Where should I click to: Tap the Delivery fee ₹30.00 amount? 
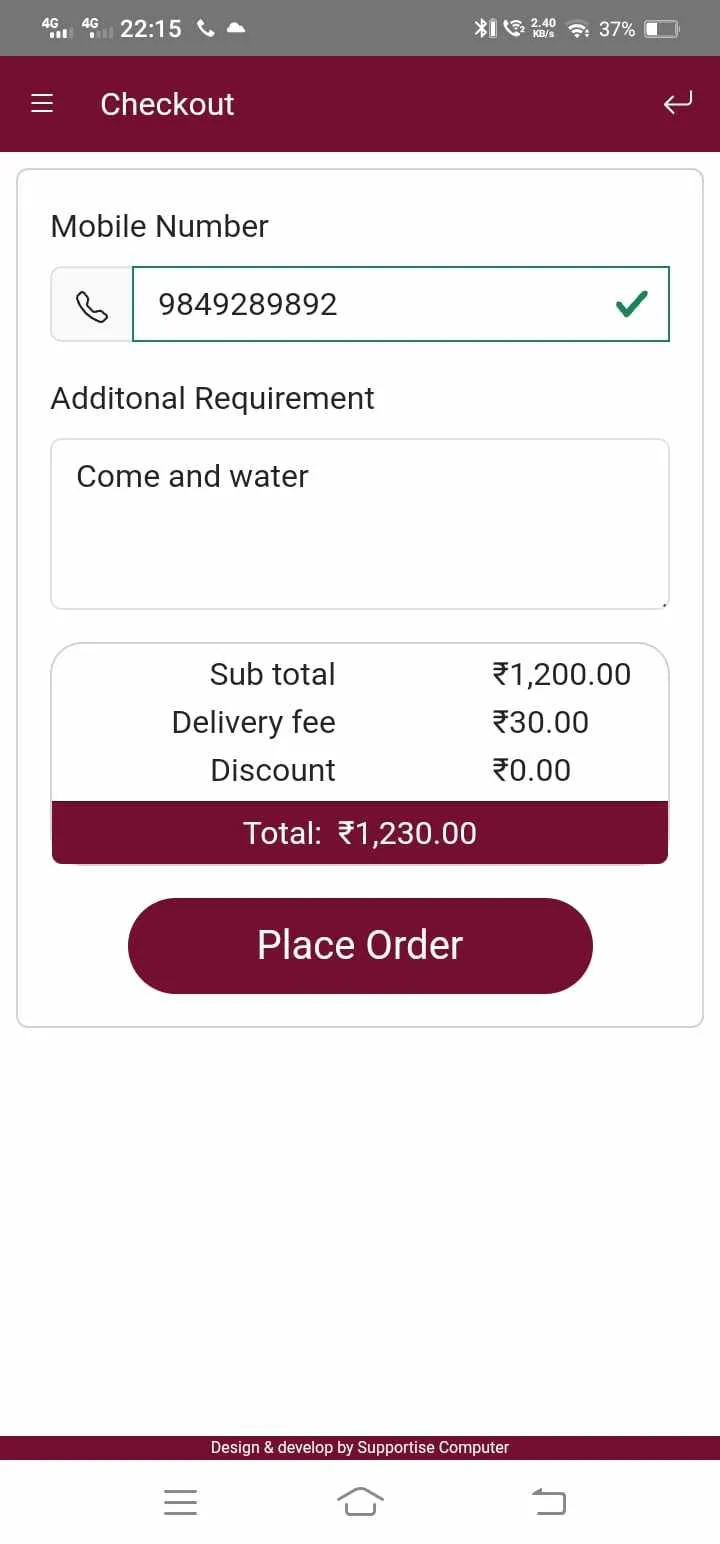pos(541,722)
